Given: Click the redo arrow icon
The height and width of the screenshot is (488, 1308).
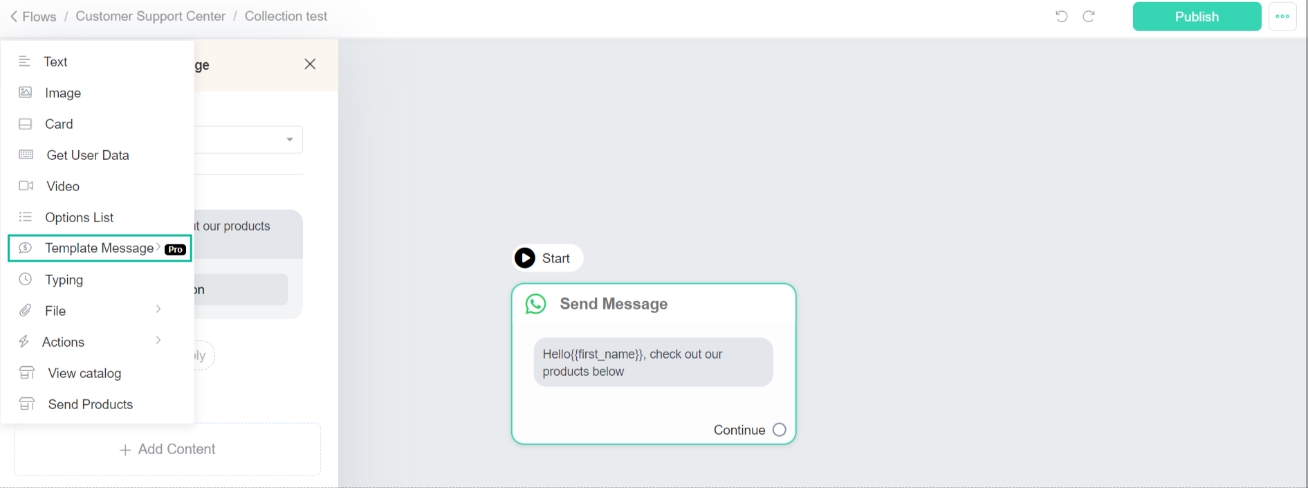Looking at the screenshot, I should pyautogui.click(x=1089, y=16).
